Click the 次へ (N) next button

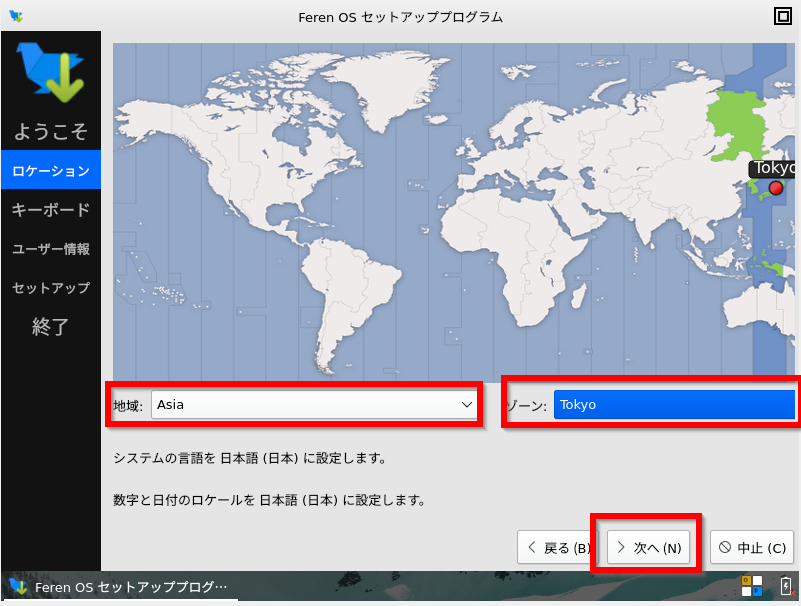[x=648, y=547]
